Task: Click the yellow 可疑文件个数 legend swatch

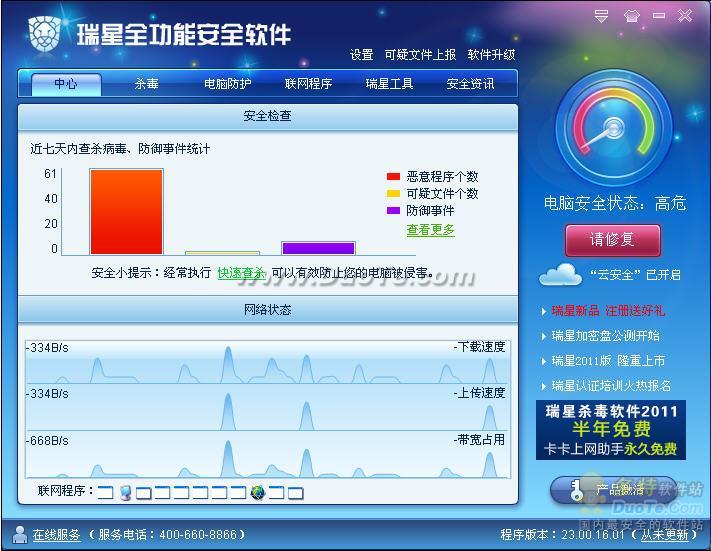Action: (x=393, y=194)
